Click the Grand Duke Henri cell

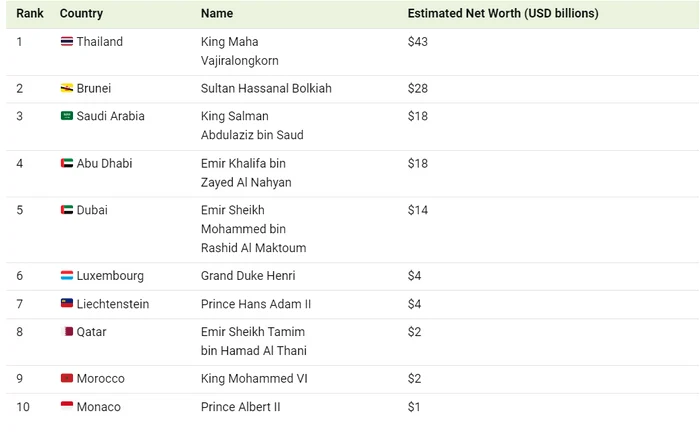(248, 275)
